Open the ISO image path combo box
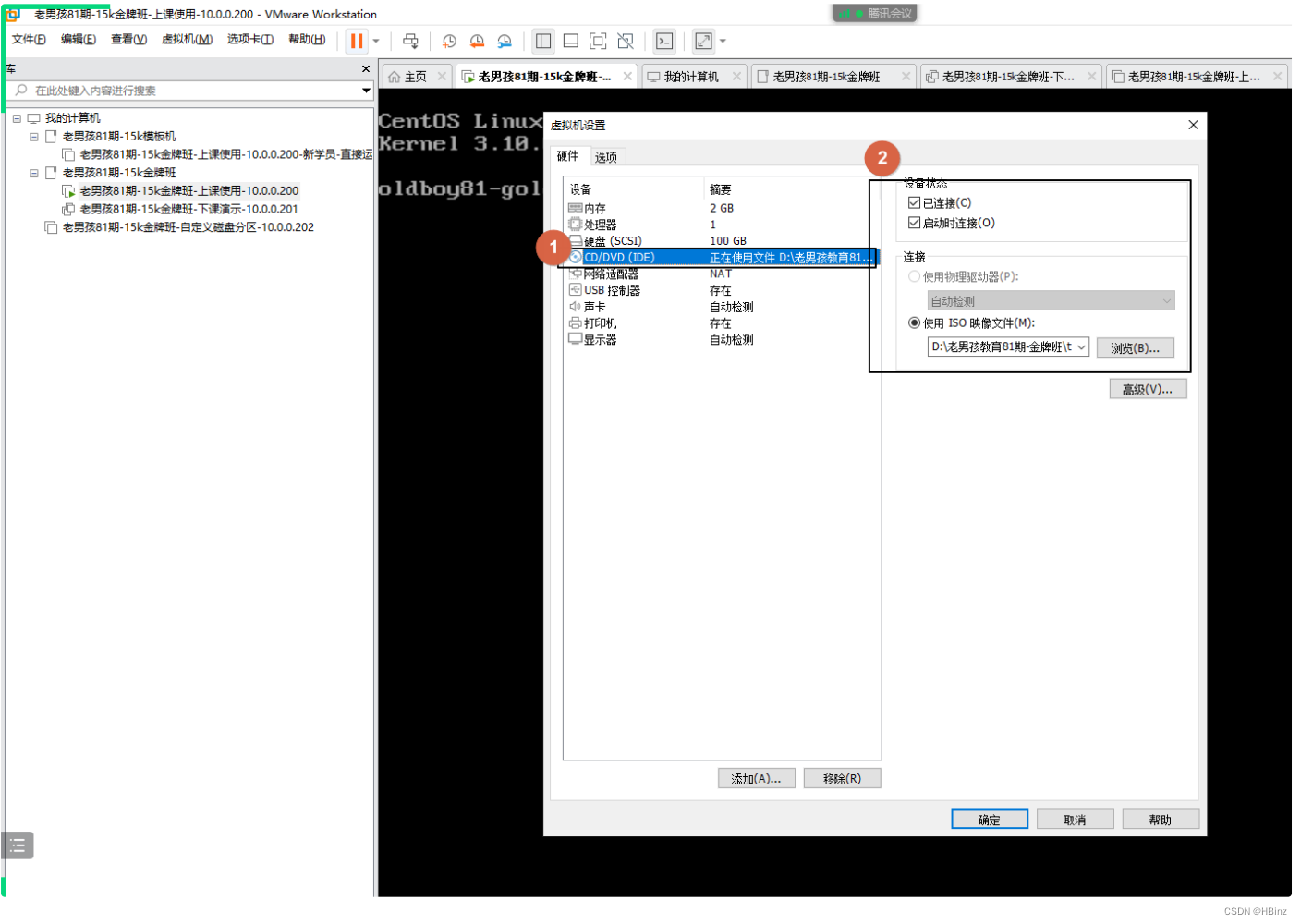The height and width of the screenshot is (924, 1301). [1008, 347]
